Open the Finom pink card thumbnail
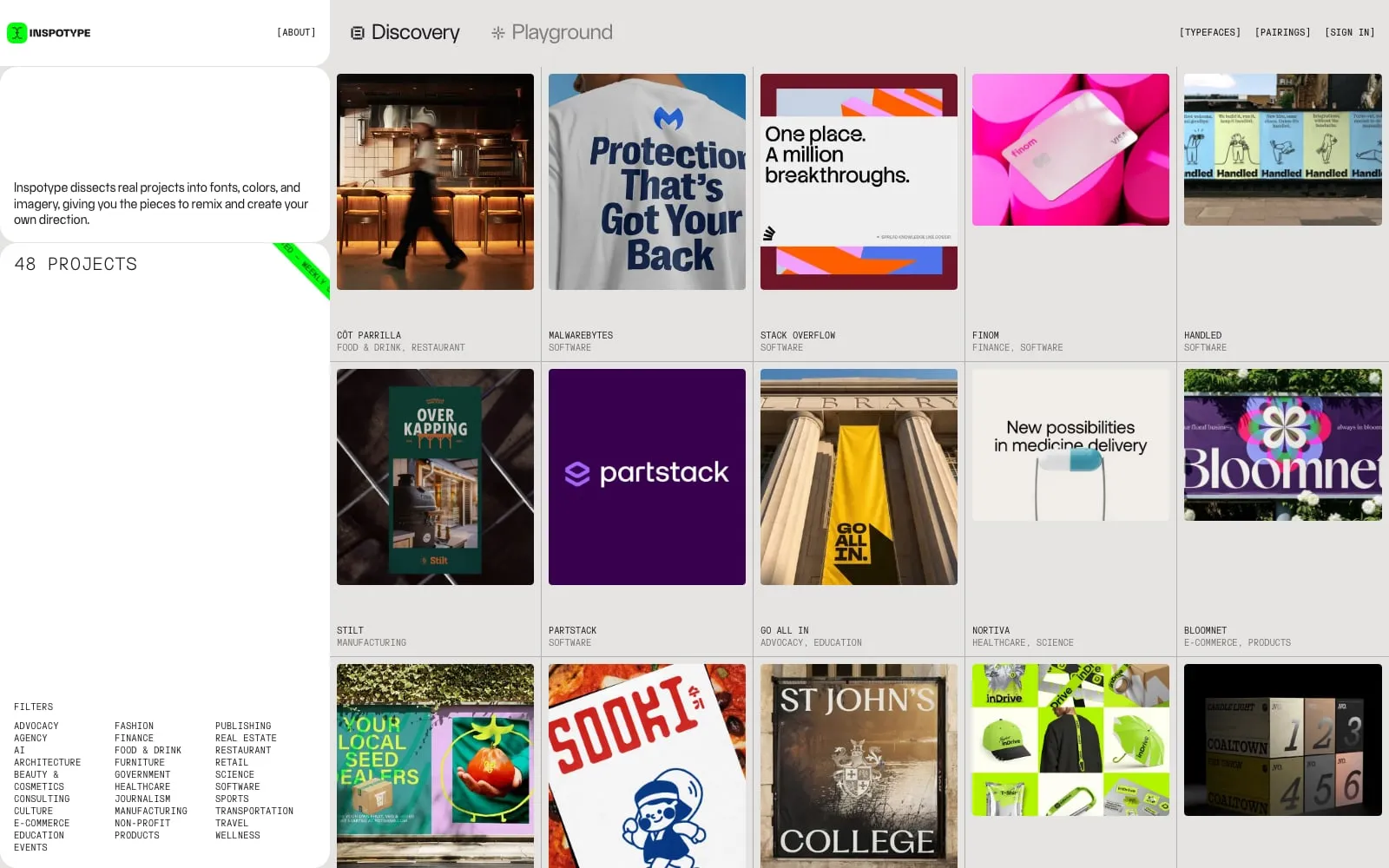 (1070, 149)
